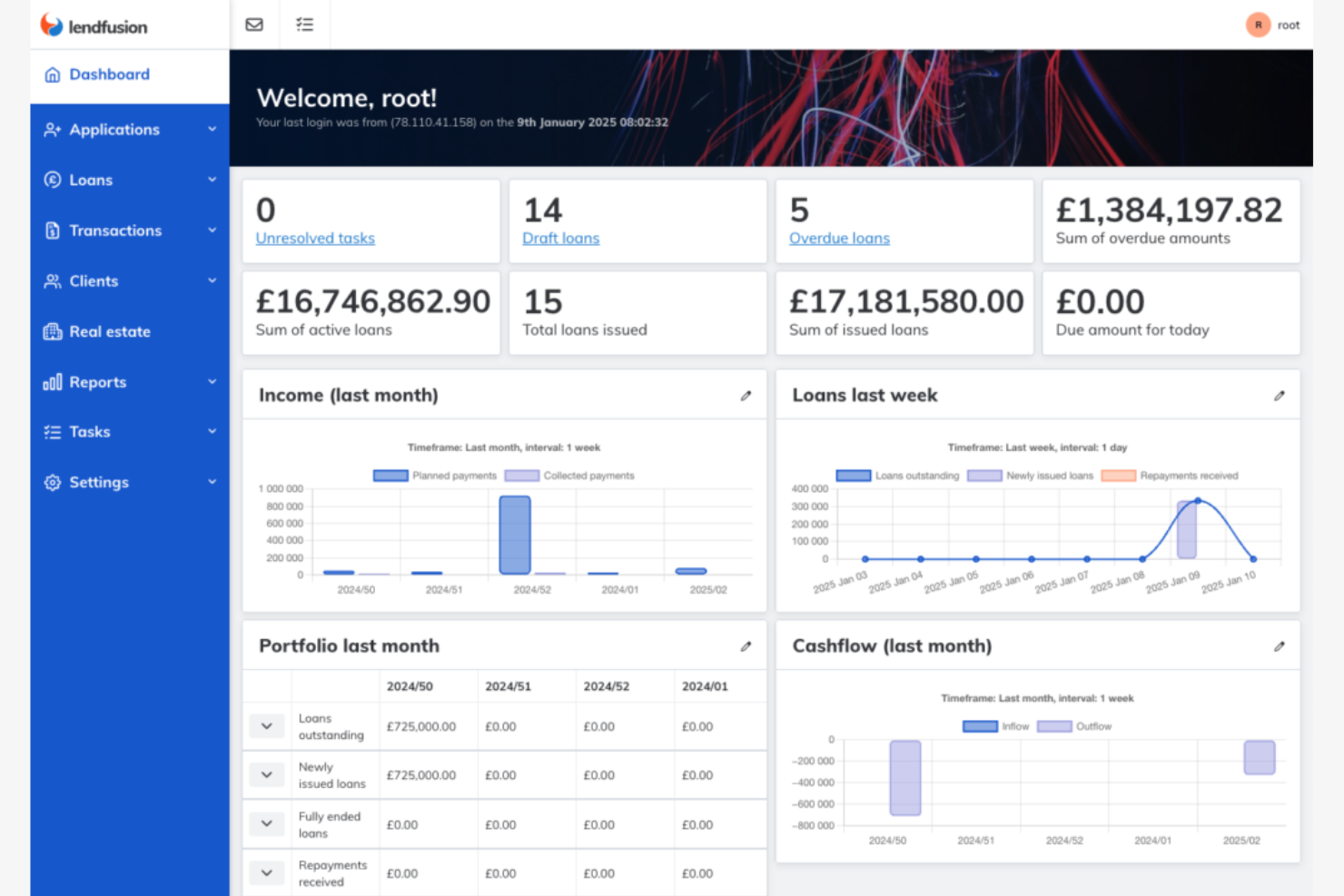The width and height of the screenshot is (1344, 896).
Task: Click the tasks checklist icon in top bar
Action: tap(305, 25)
